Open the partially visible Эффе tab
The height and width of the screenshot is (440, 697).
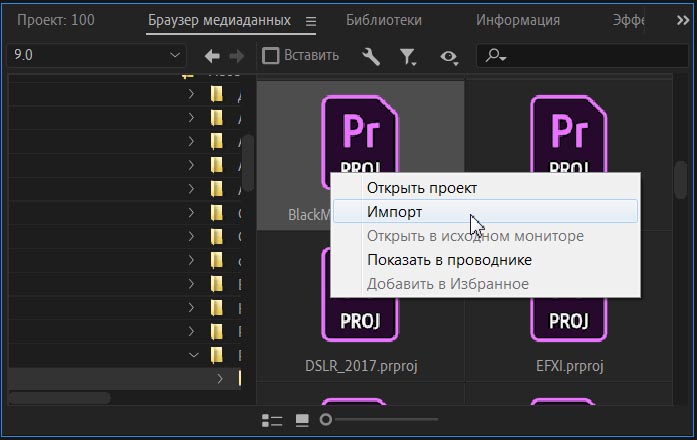(628, 20)
